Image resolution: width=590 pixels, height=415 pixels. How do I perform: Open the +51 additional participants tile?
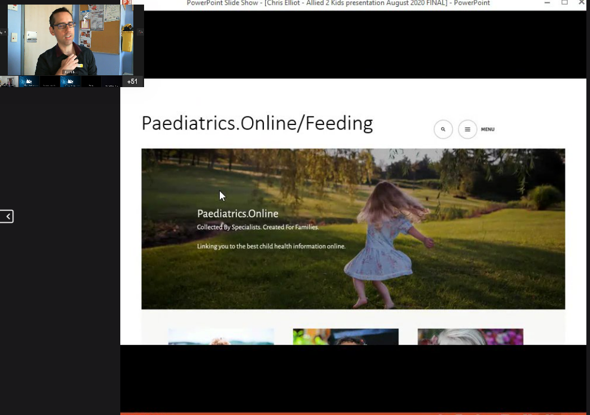pyautogui.click(x=132, y=81)
